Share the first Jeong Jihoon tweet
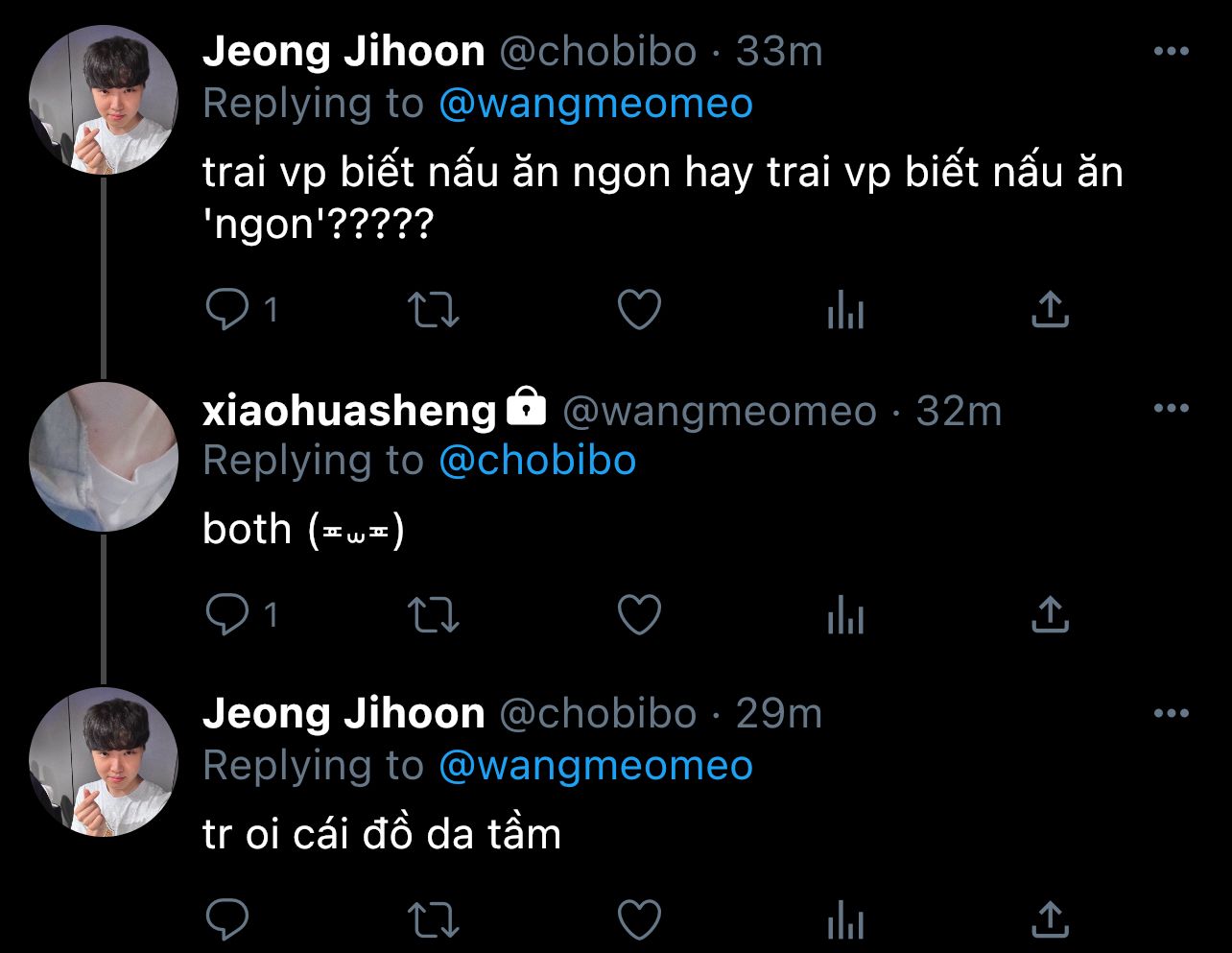 1051,310
